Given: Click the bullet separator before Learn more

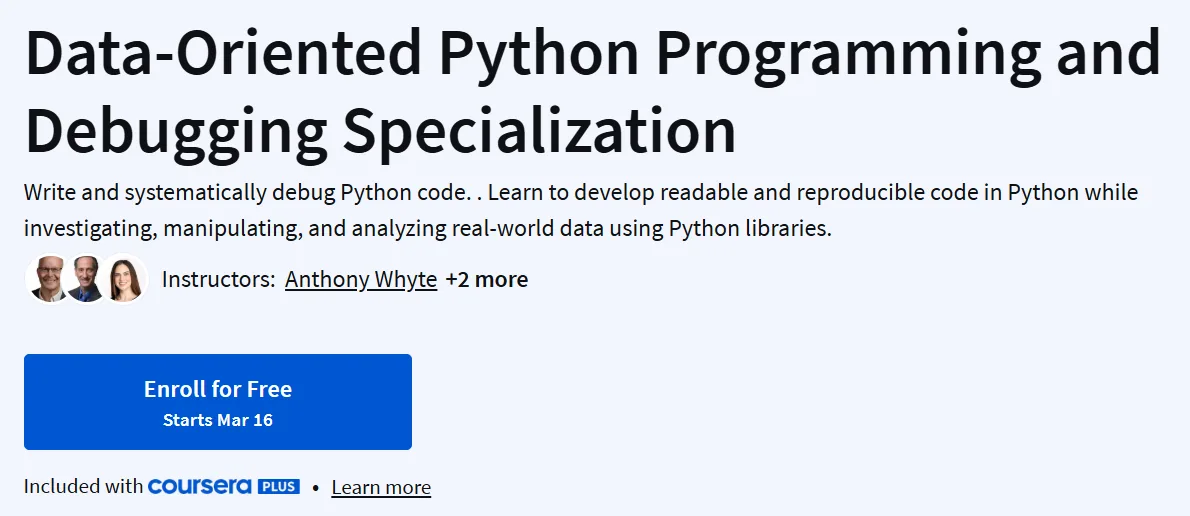Looking at the screenshot, I should coord(315,487).
